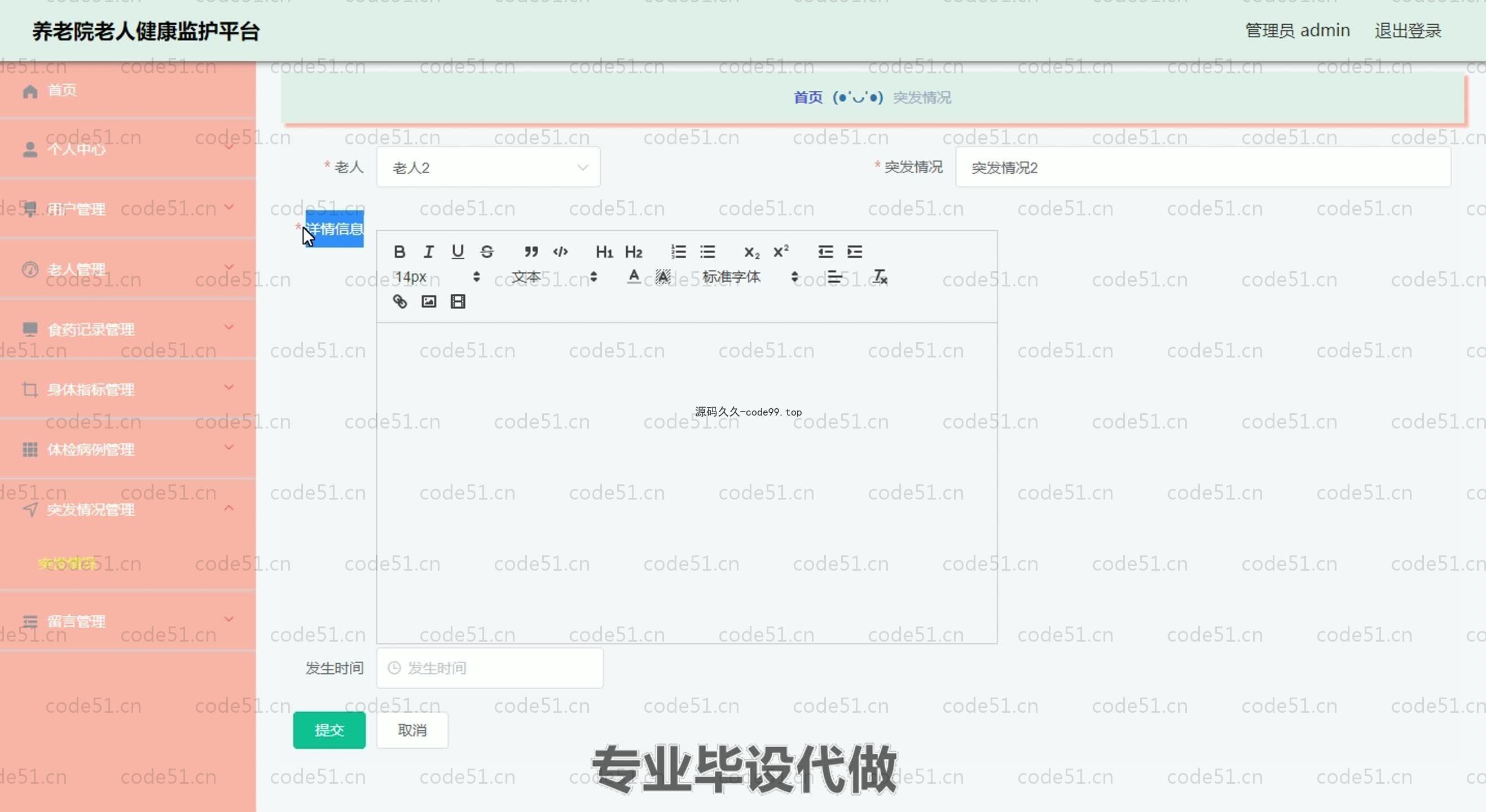Image resolution: width=1486 pixels, height=812 pixels.
Task: Insert a blockquote in the editor
Action: pyautogui.click(x=531, y=252)
